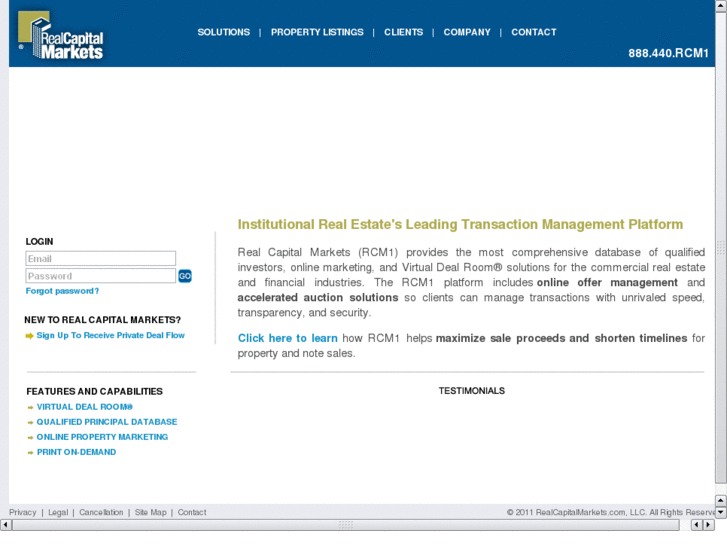Viewport: 727px width, 545px height.
Task: Click horizontal scrollbar right arrow at far right
Action: (708, 525)
